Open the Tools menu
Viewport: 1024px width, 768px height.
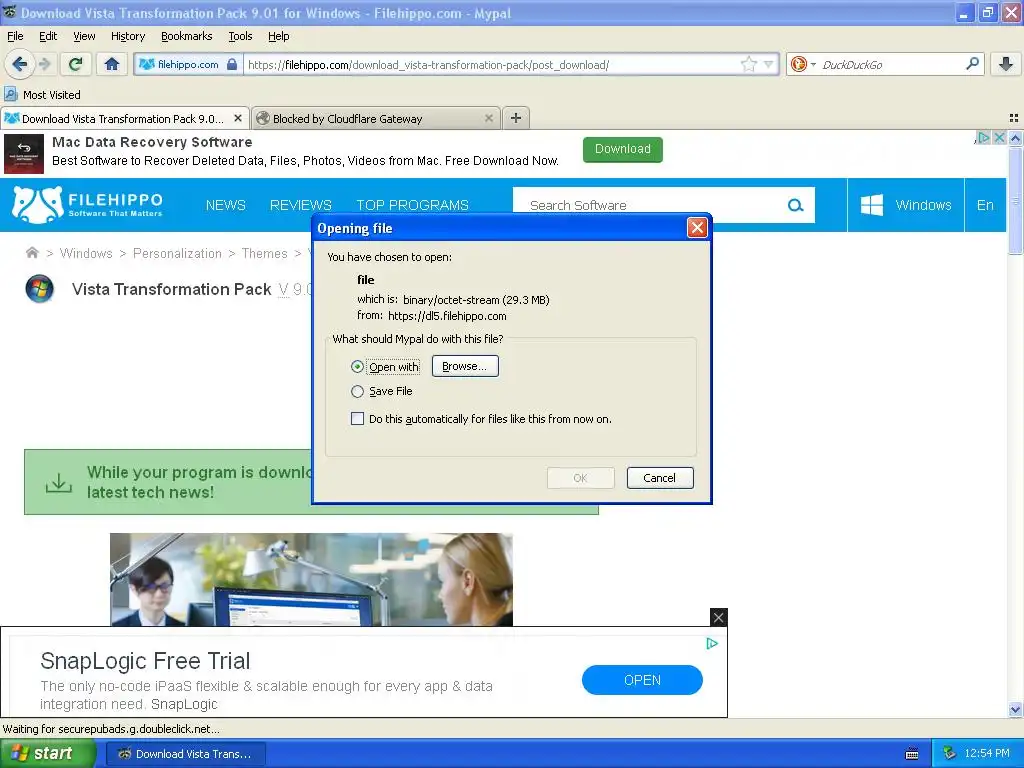(240, 36)
